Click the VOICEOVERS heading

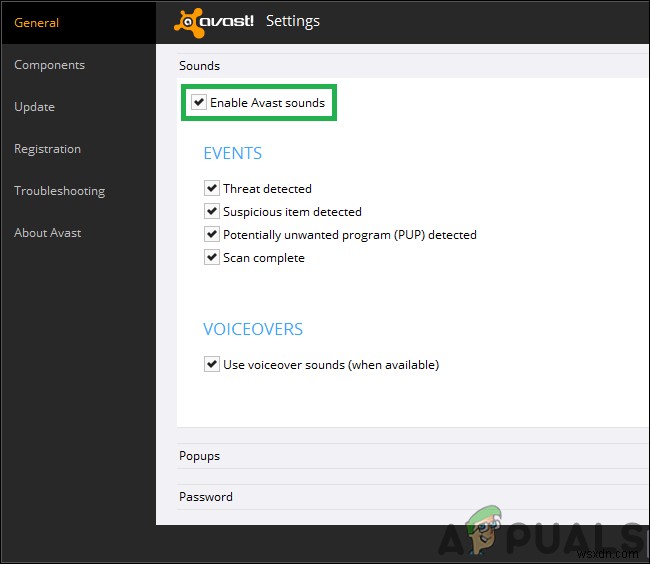coord(253,329)
